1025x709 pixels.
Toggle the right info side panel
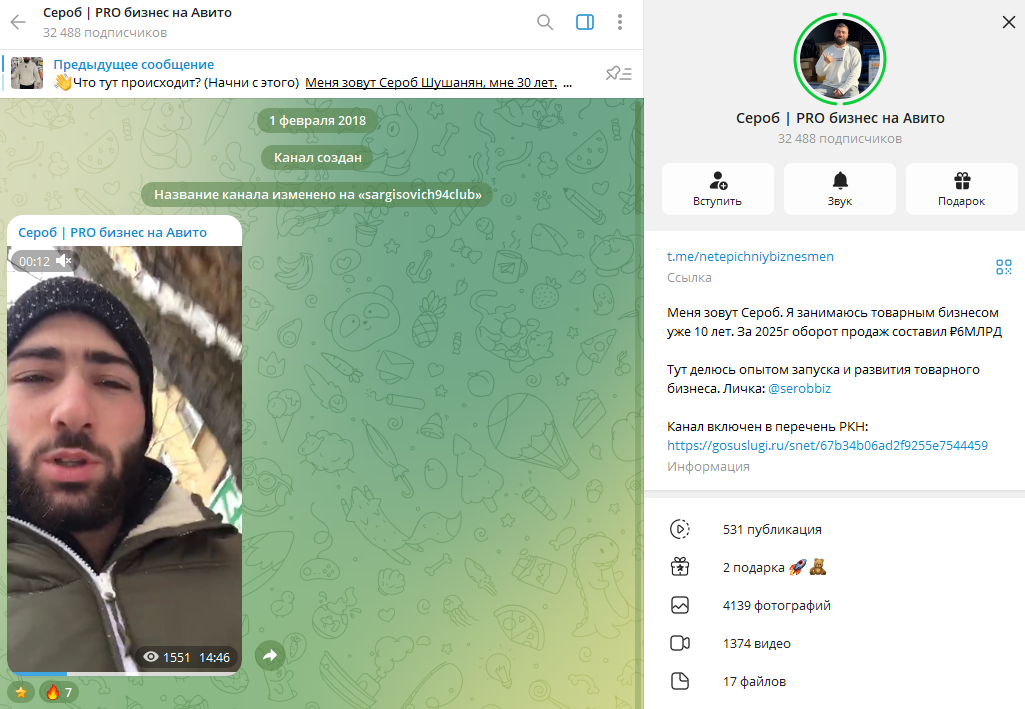click(585, 22)
